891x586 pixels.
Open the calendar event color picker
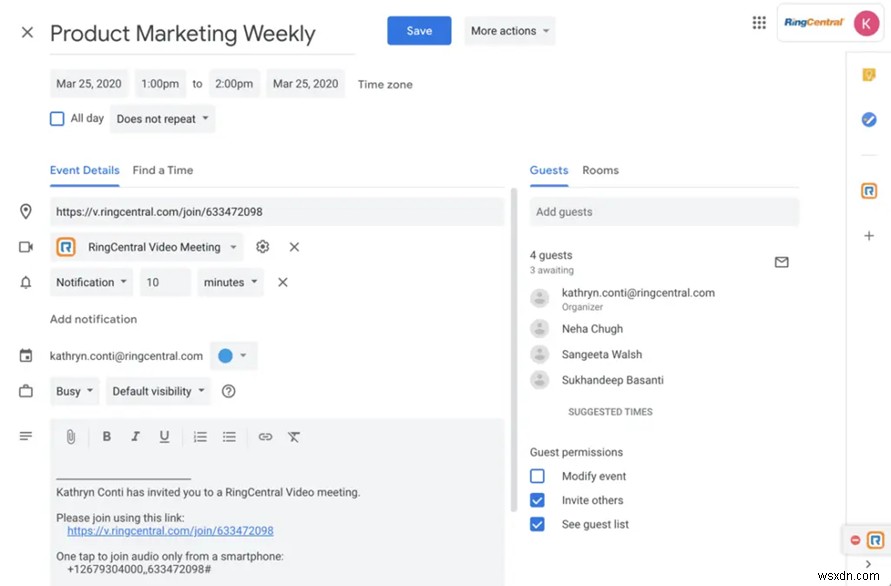tap(233, 356)
